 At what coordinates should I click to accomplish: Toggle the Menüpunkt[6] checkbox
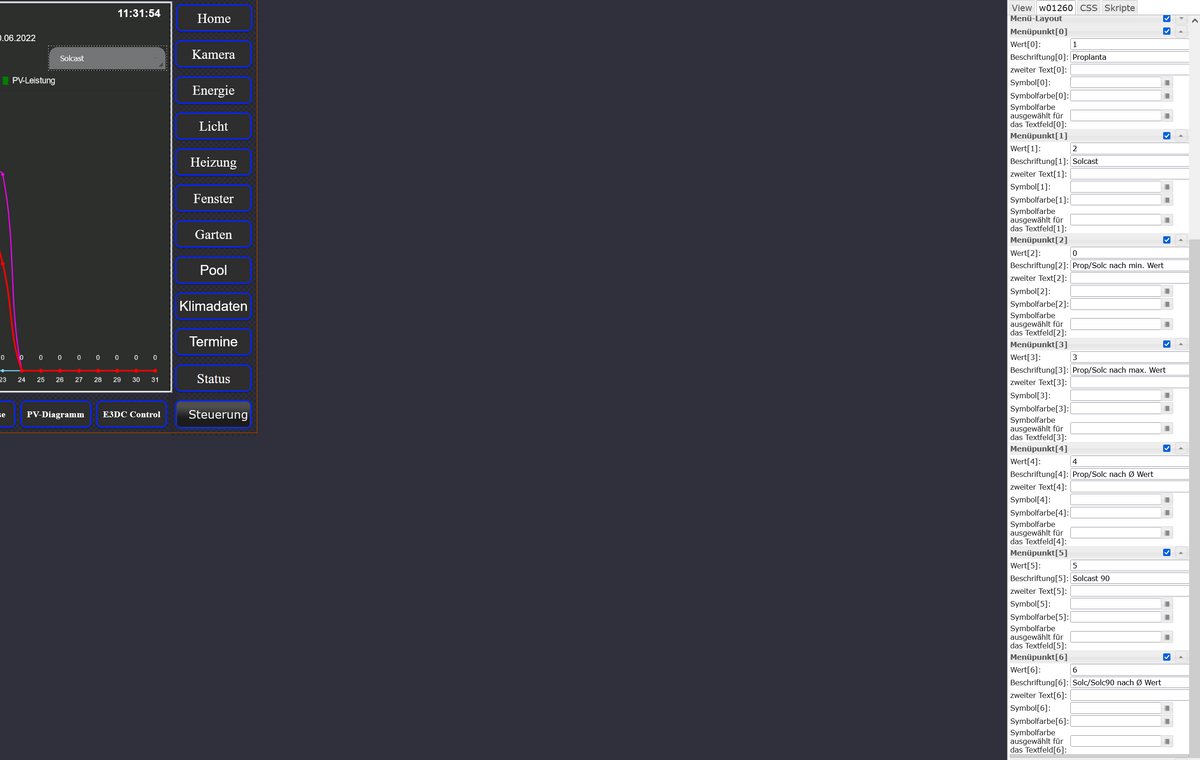(x=1167, y=657)
